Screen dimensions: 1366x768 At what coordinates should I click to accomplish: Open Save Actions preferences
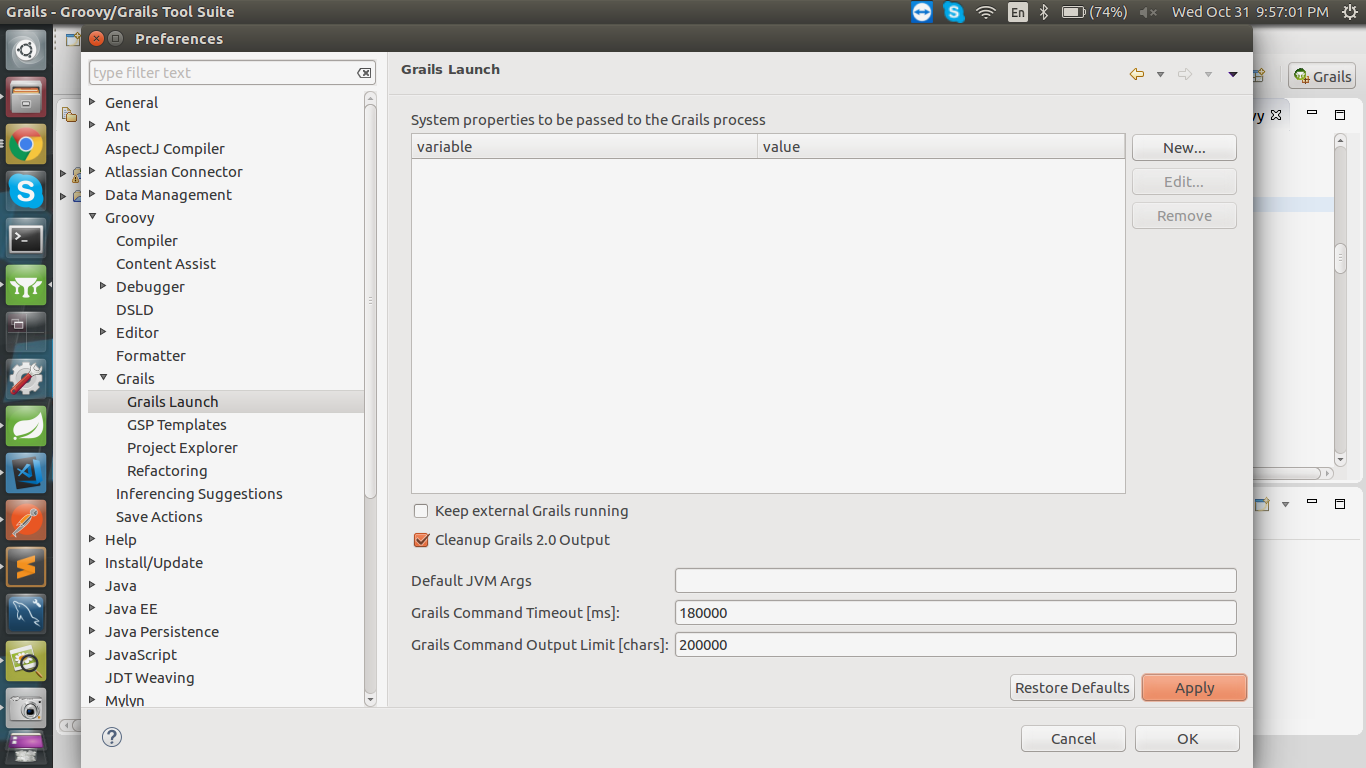159,517
